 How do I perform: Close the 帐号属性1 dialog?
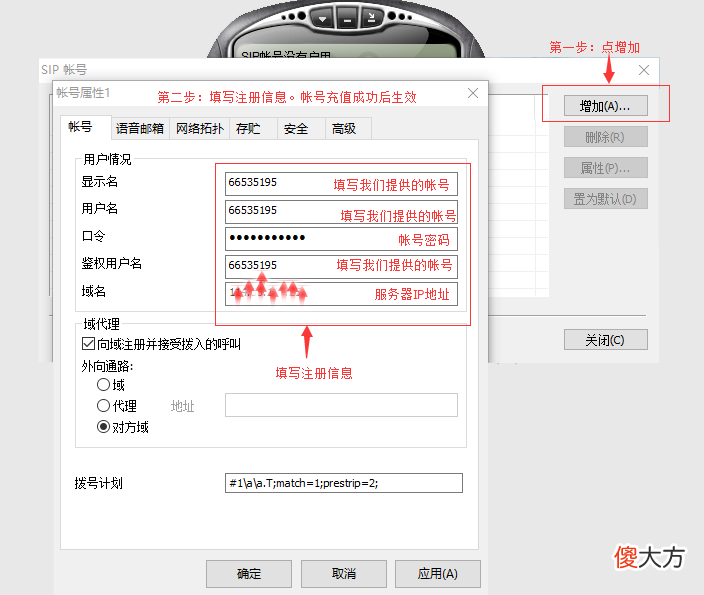point(473,93)
